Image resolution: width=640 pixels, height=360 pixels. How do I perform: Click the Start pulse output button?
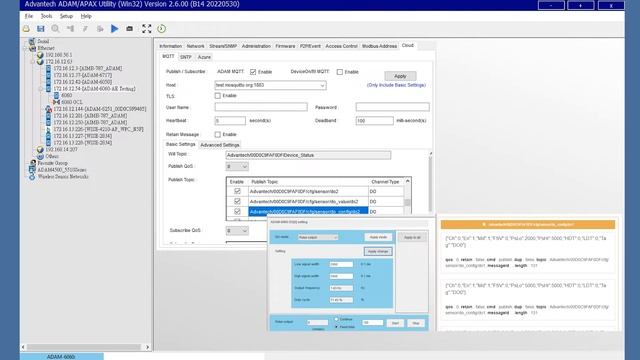point(395,323)
